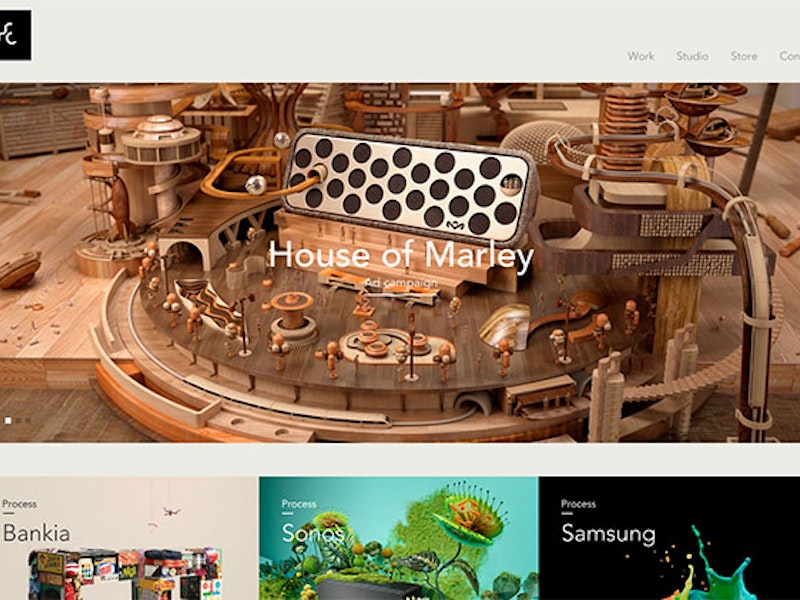Click the colorful arcade artwork in the Bankia tile
The height and width of the screenshot is (600, 800).
tap(126, 573)
